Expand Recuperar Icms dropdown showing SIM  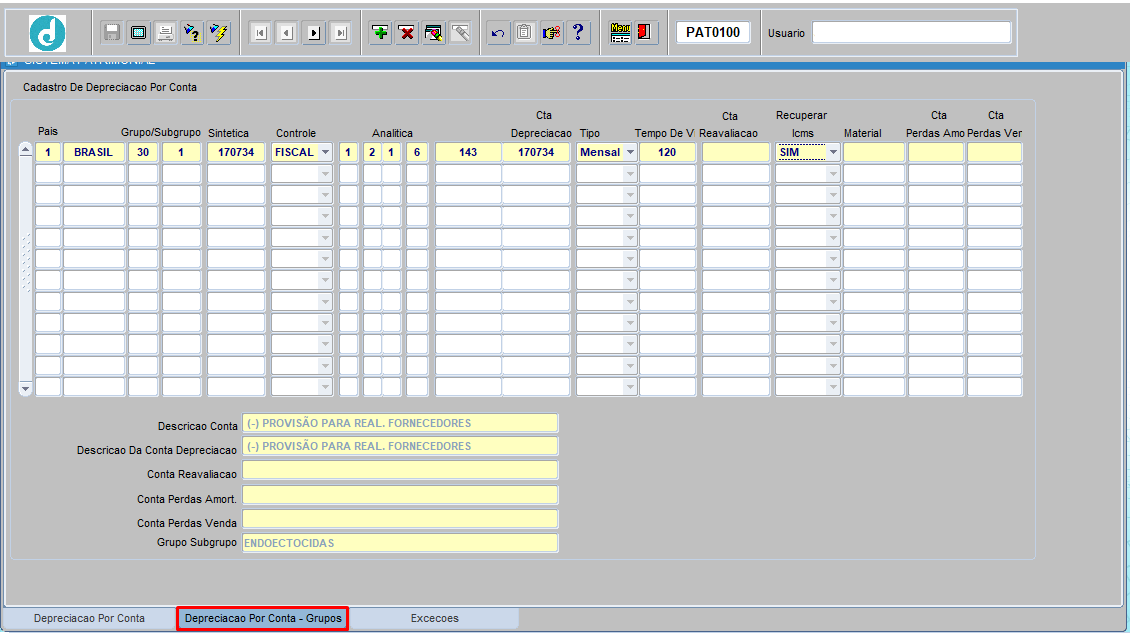(x=832, y=153)
